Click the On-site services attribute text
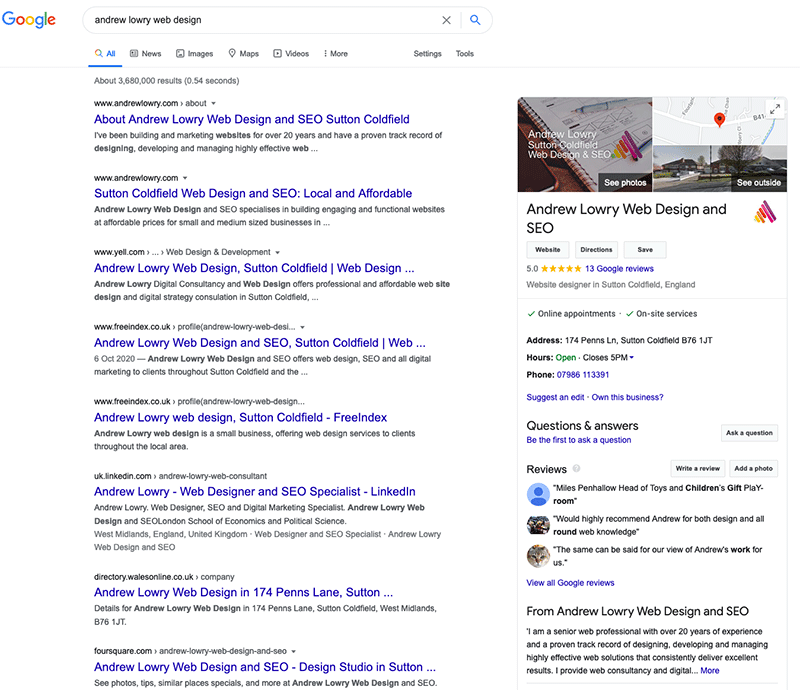 (x=666, y=314)
